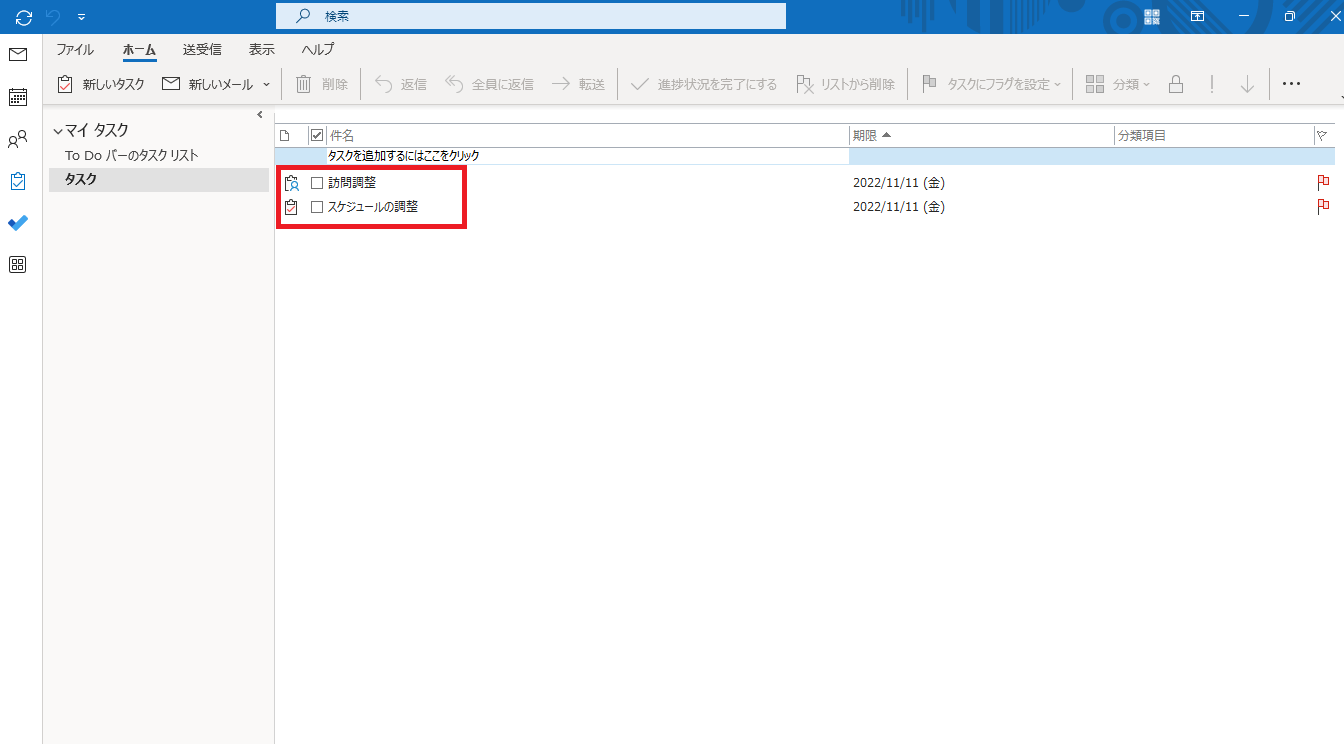Screen dimensions: 1344x744
Task: Check the スケジュールの調整 completion box
Action: pos(317,207)
